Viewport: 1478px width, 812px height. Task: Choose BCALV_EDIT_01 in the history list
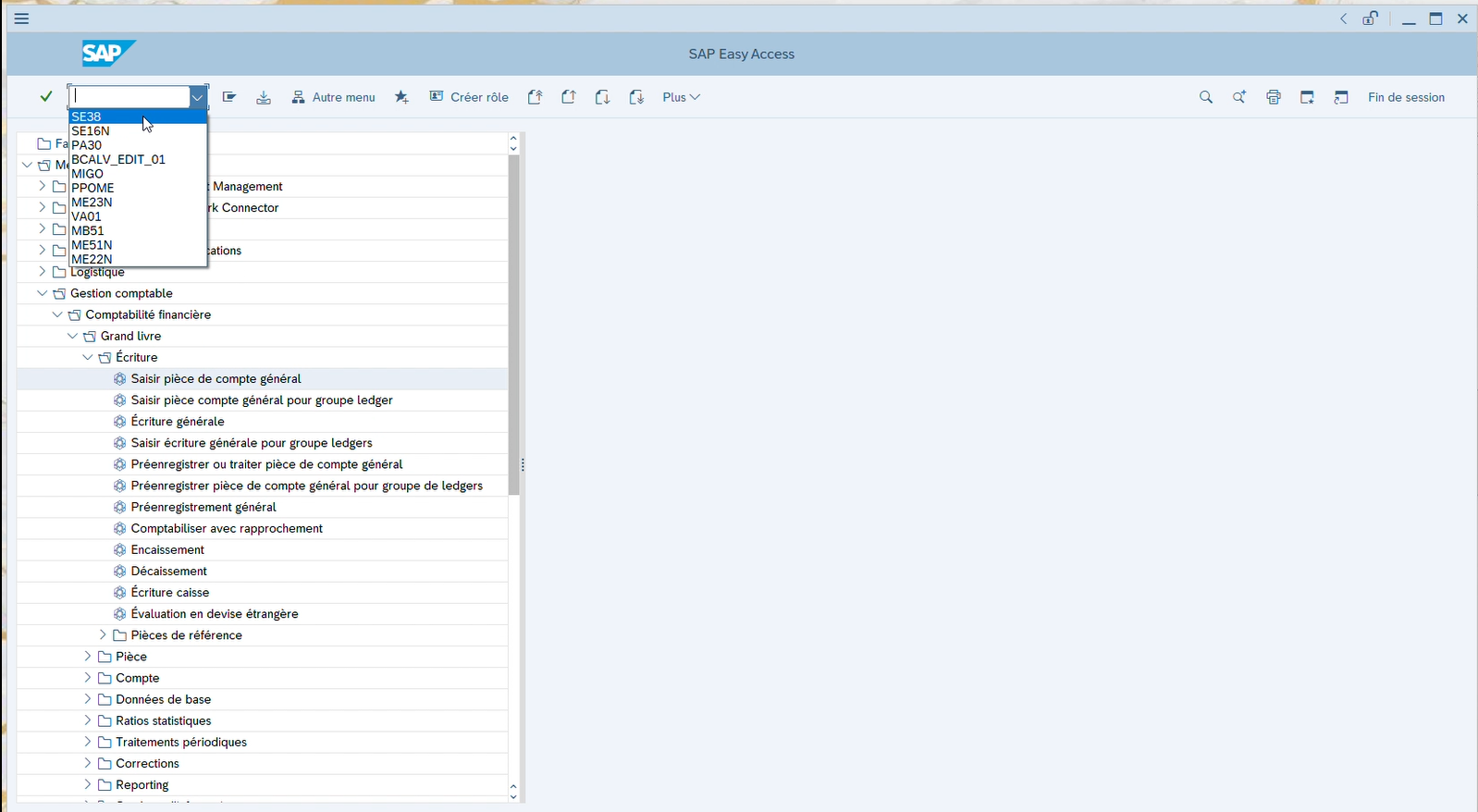[x=138, y=159]
